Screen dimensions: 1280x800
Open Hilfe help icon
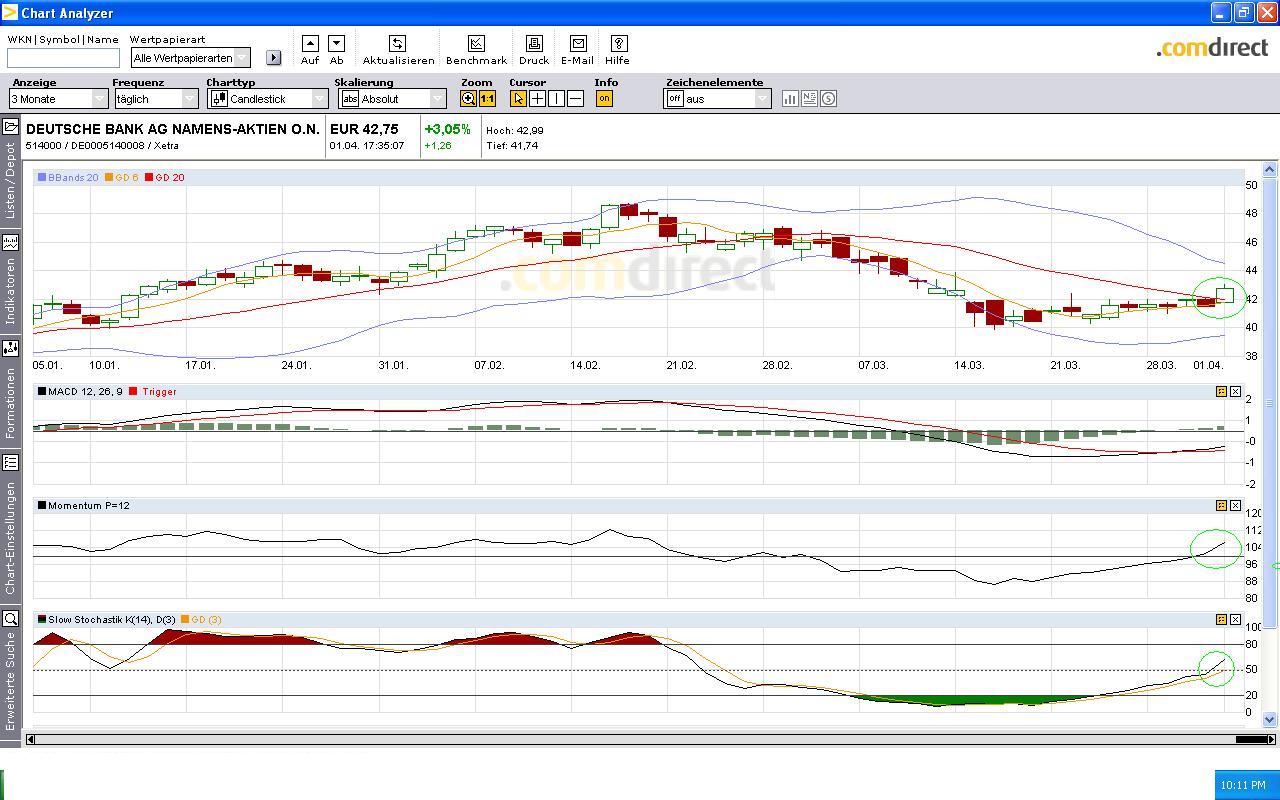[618, 43]
